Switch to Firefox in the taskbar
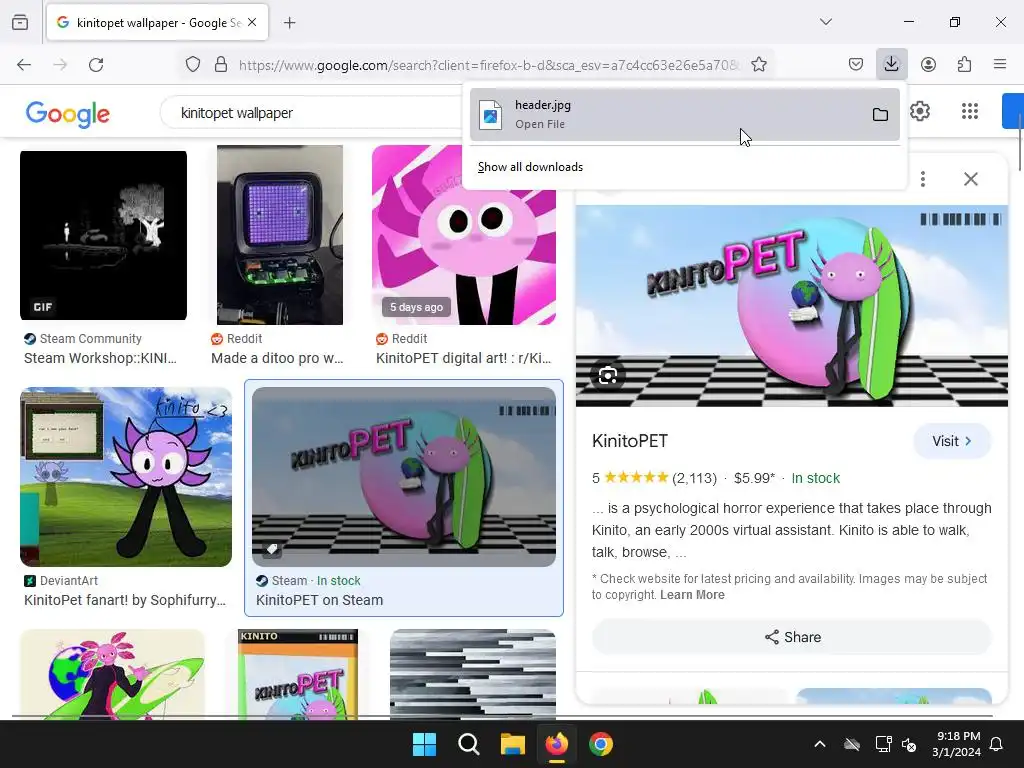The height and width of the screenshot is (768, 1024). tap(556, 744)
